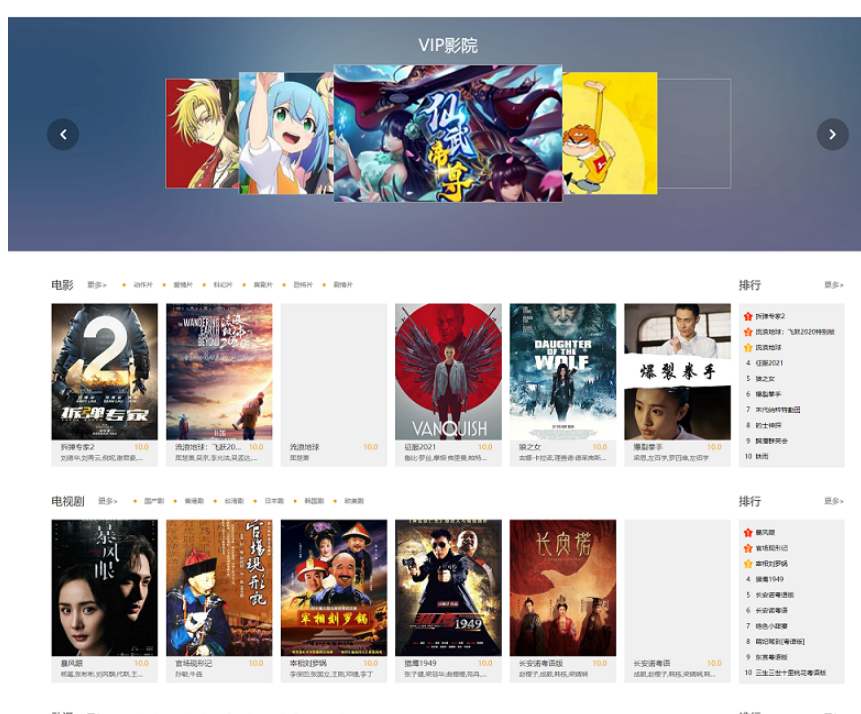
Task: Click the next arrow on the VIP carousel
Action: [832, 134]
